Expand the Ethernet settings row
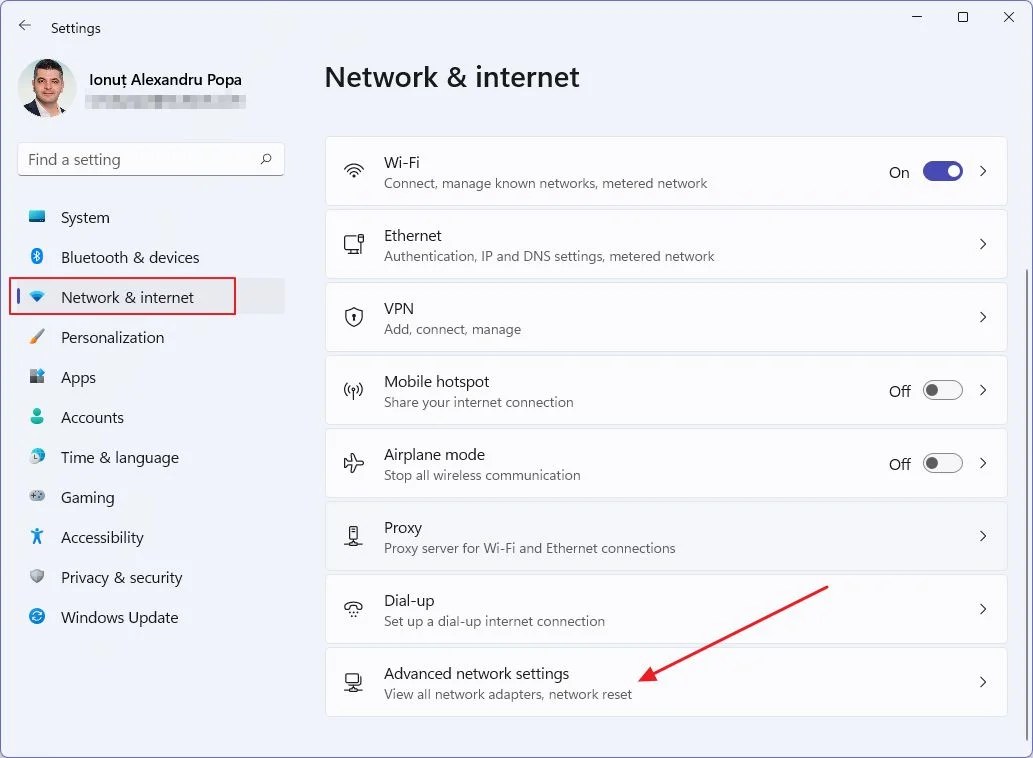 click(x=982, y=244)
